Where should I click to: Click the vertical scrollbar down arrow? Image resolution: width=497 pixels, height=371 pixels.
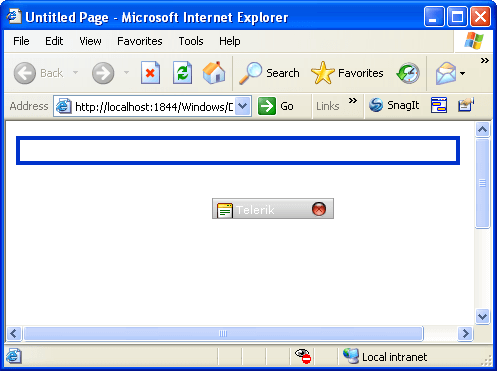482,316
